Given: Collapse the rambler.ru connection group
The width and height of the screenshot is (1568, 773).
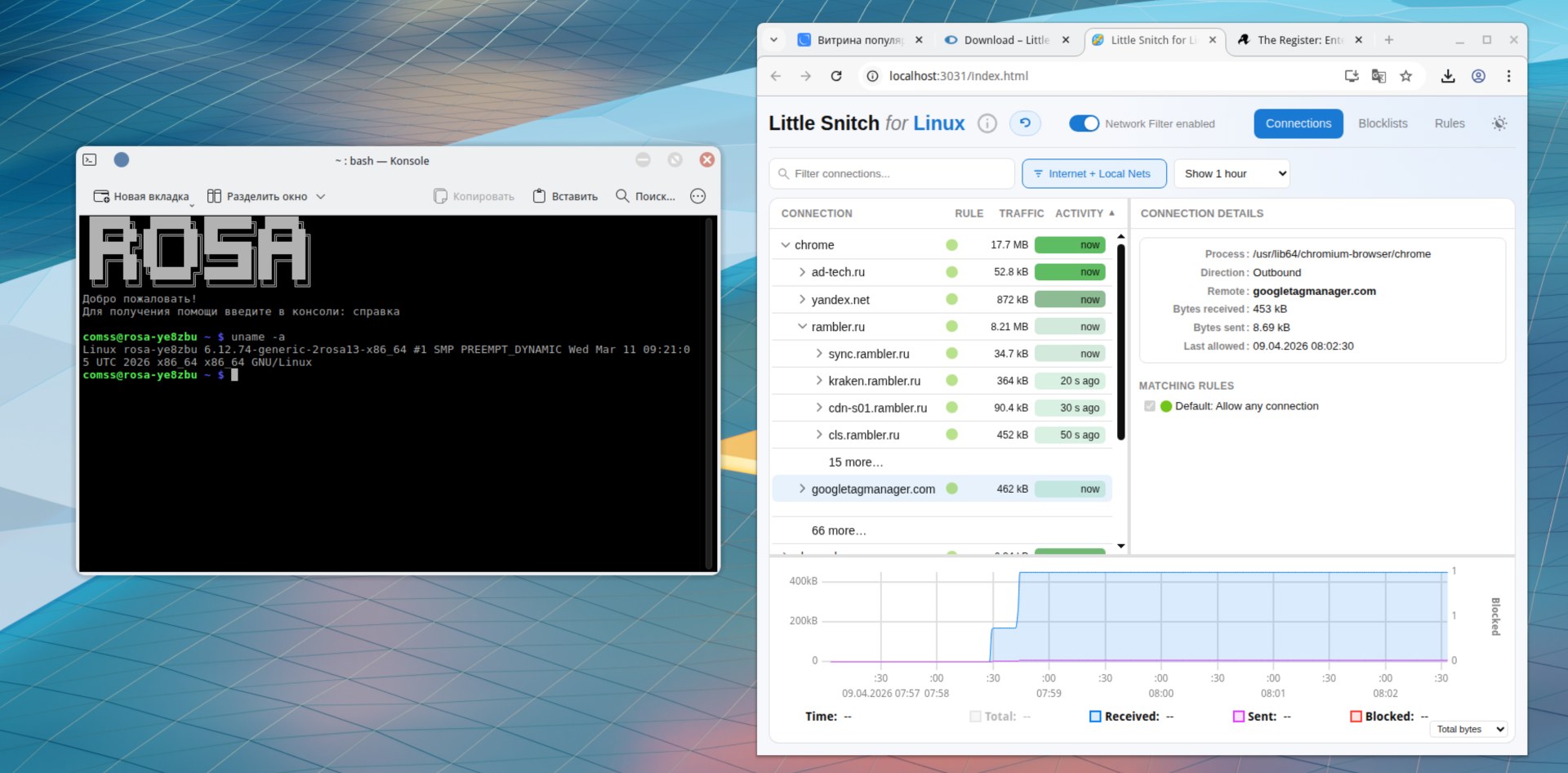Looking at the screenshot, I should (802, 327).
